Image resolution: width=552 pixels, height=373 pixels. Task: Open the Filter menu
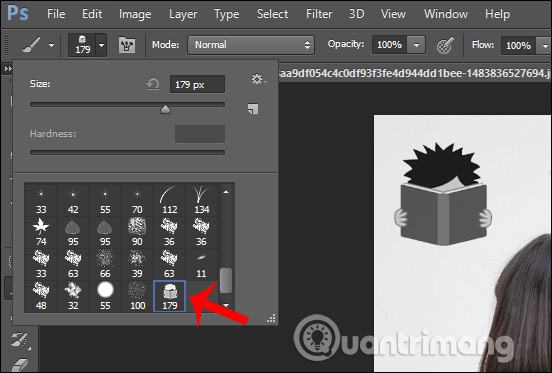(319, 14)
